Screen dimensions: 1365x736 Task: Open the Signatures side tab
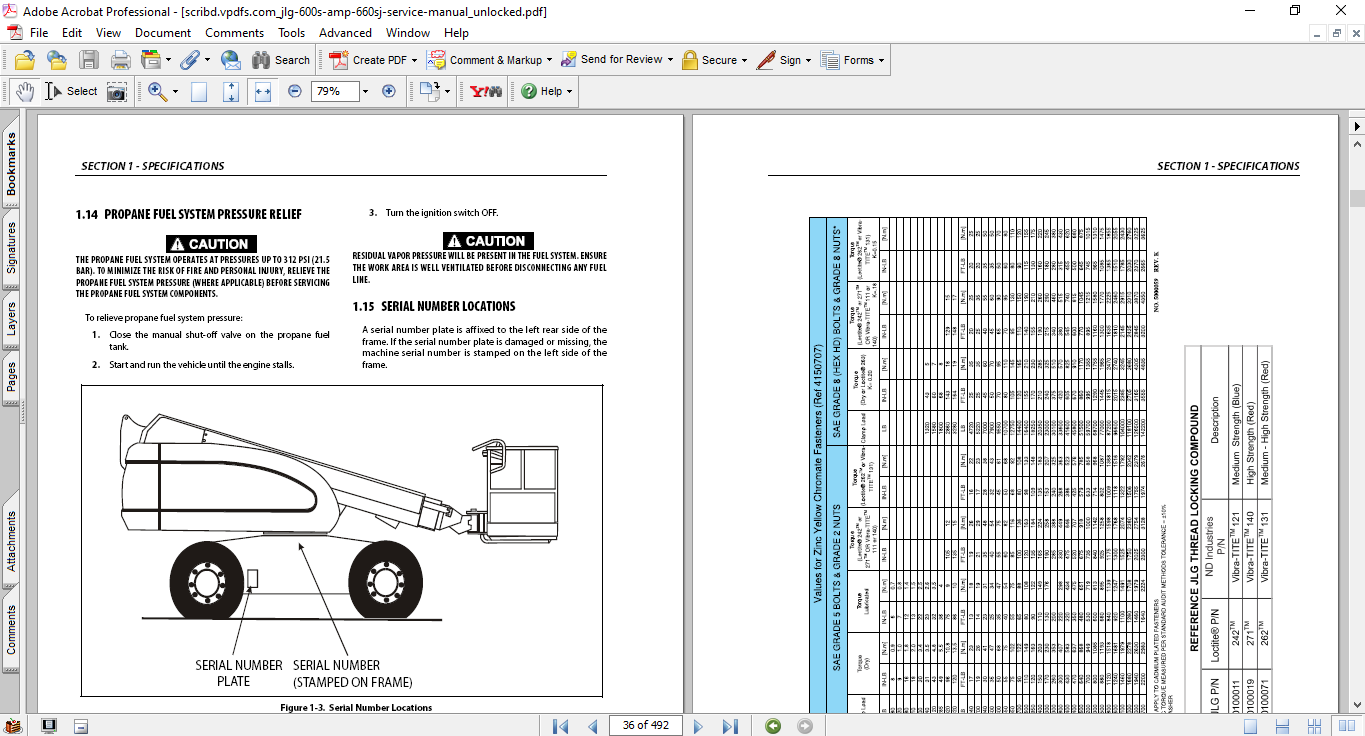coord(11,248)
